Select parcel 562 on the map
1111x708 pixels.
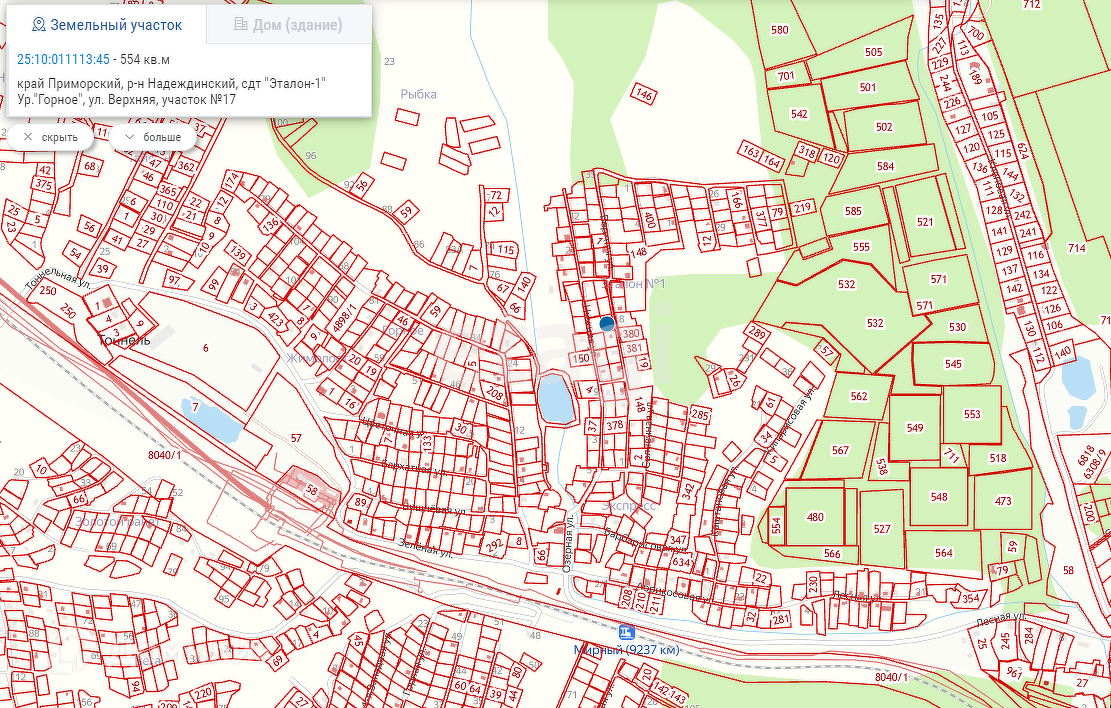pyautogui.click(x=859, y=396)
